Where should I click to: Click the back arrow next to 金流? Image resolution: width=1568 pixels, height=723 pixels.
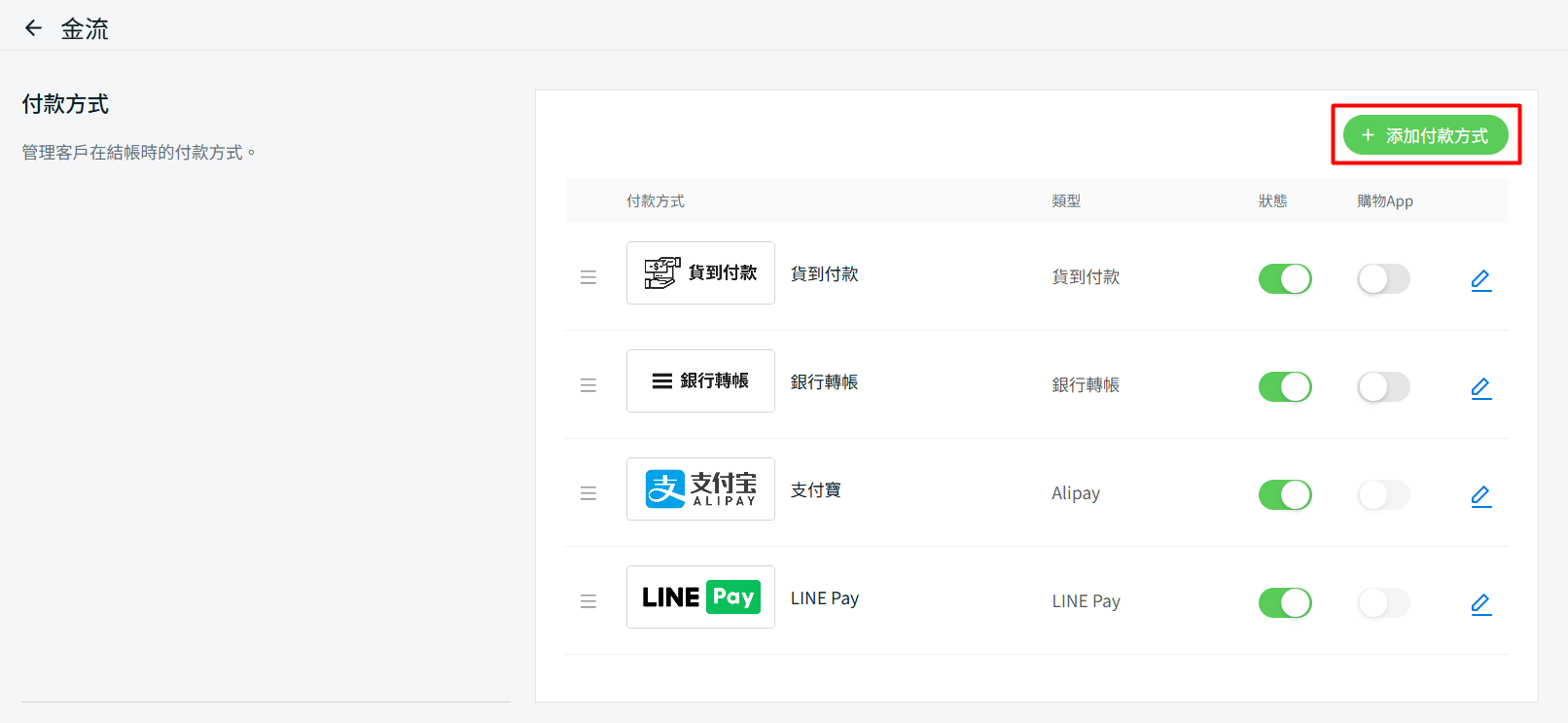pos(33,28)
